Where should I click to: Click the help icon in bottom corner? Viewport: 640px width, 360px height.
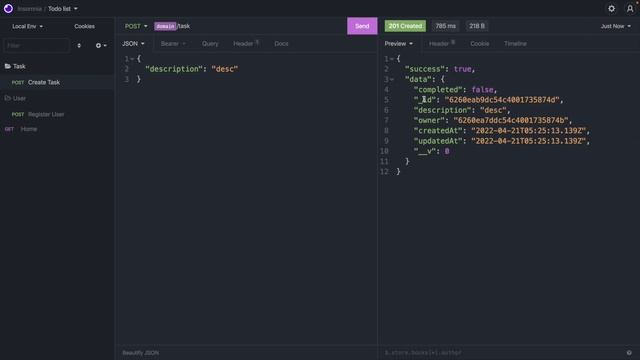click(629, 353)
